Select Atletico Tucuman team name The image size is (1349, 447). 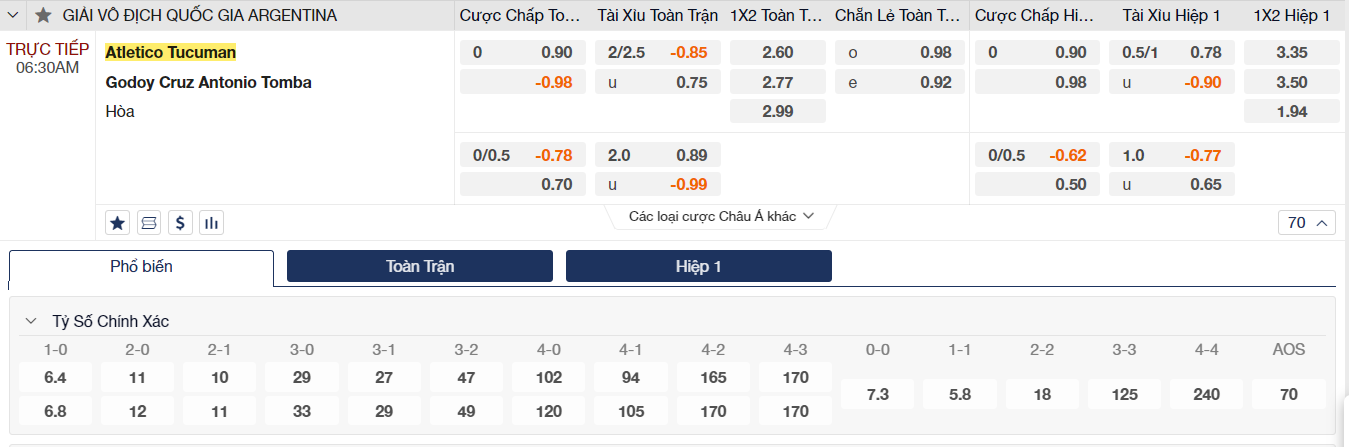pos(171,52)
